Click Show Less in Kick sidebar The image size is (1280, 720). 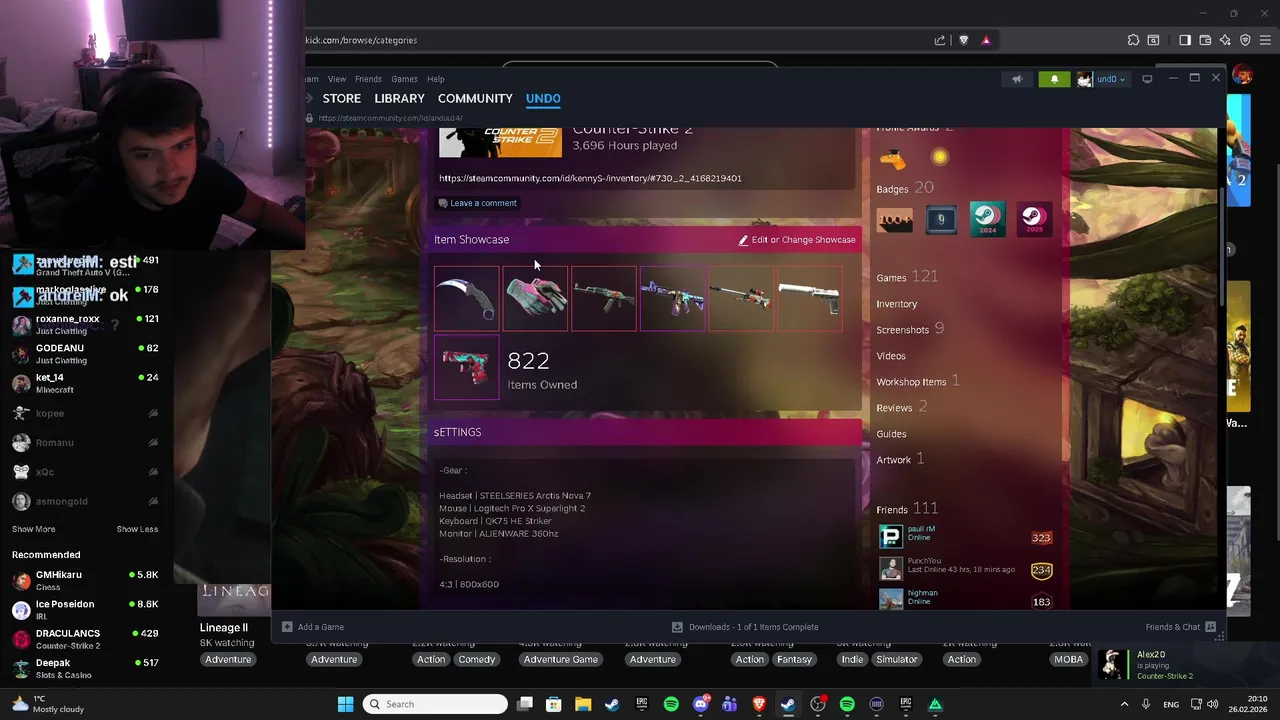tap(137, 529)
